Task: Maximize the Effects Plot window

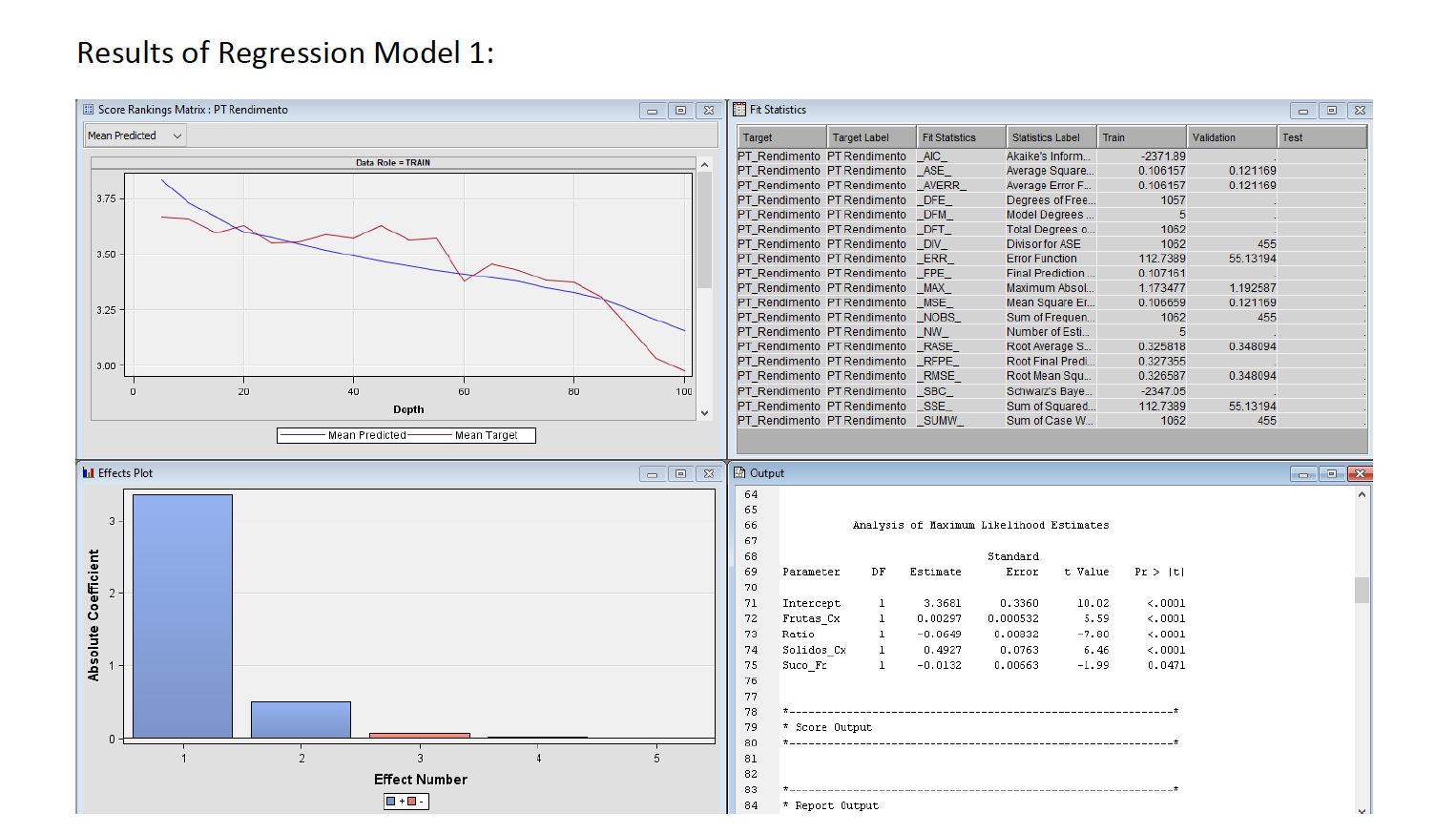Action: 680,473
